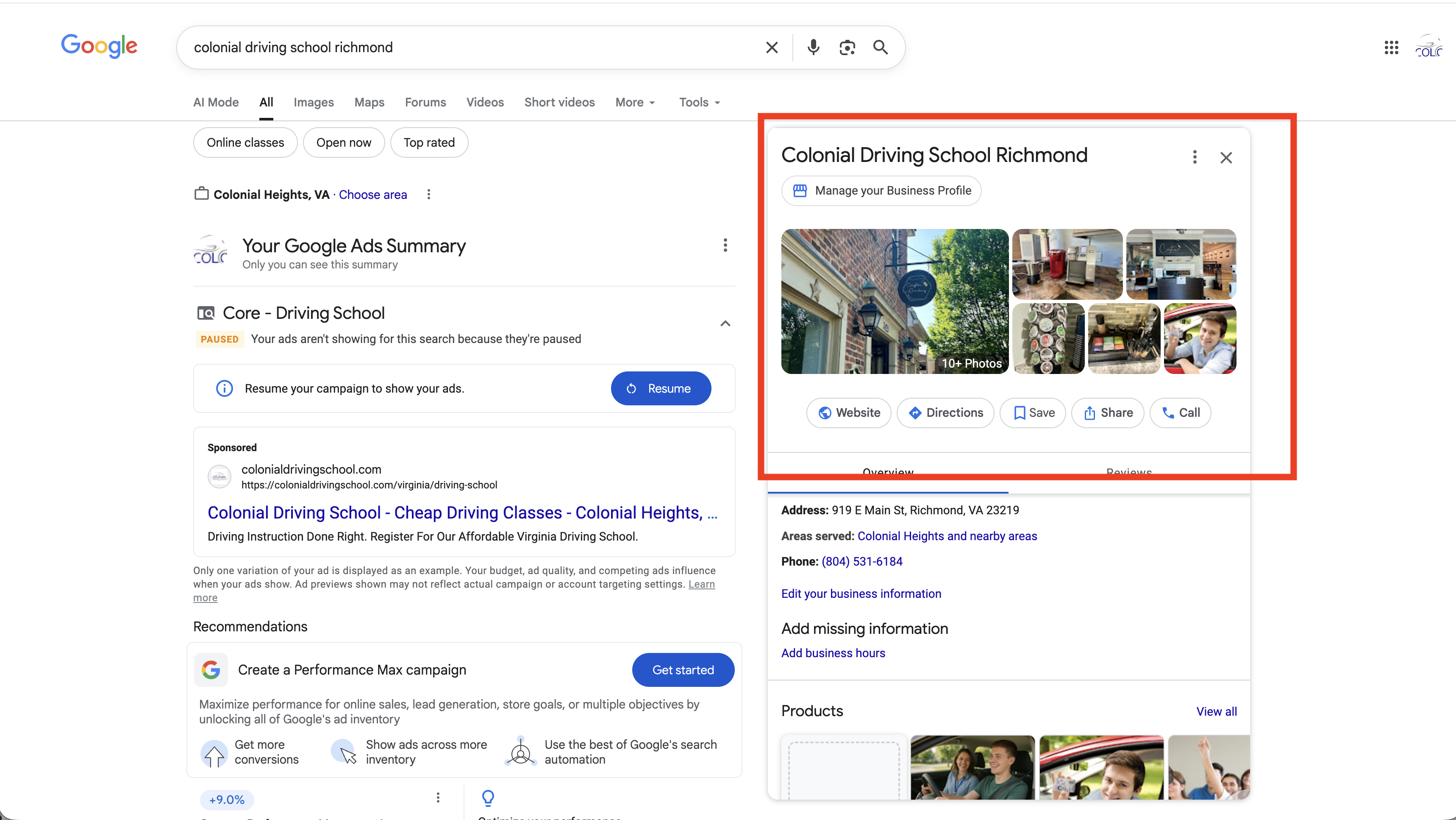Get Directions to the business
This screenshot has width=1456, height=820.
point(946,413)
